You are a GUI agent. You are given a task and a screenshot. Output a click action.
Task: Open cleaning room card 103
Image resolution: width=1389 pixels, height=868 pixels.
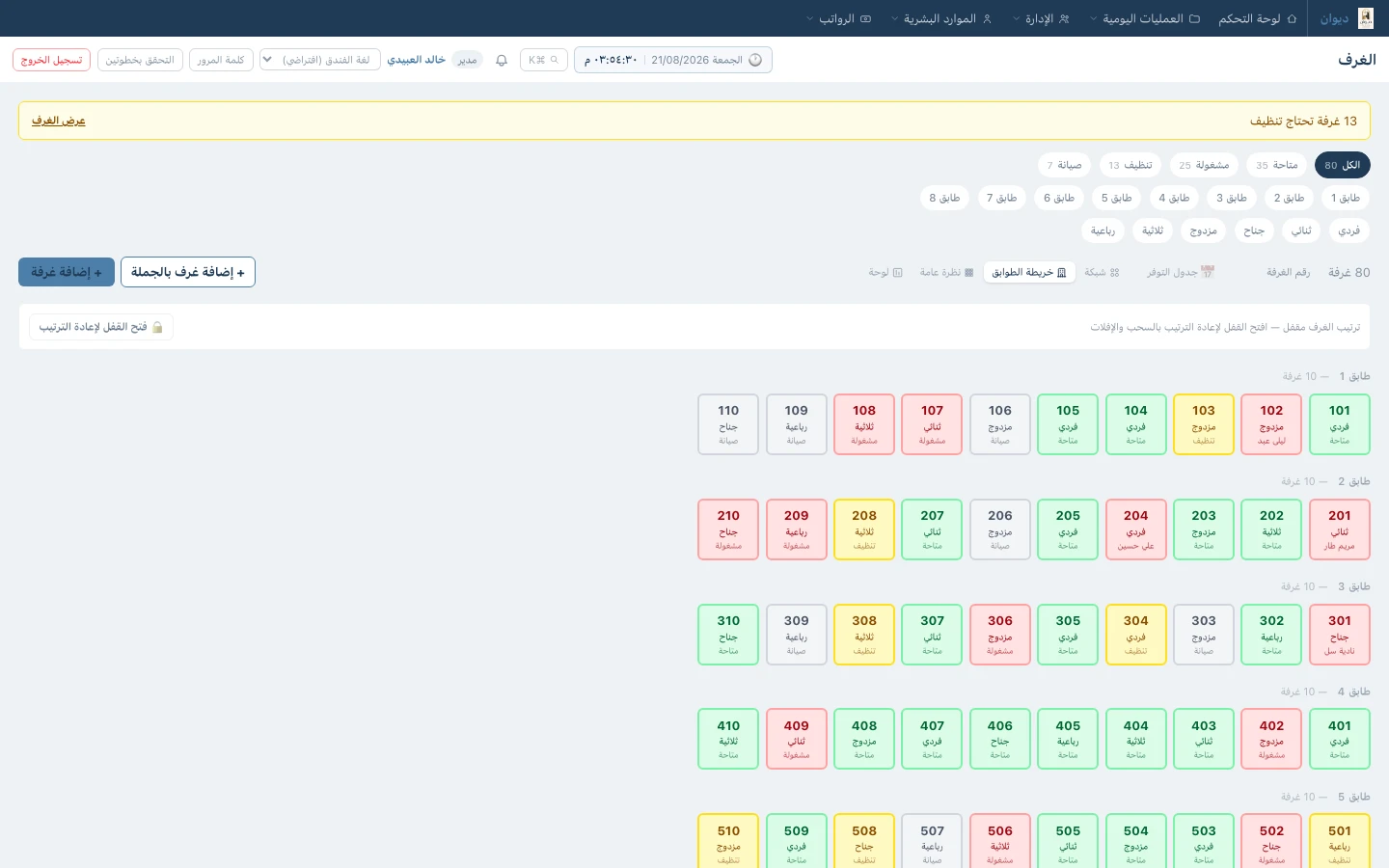1204,424
